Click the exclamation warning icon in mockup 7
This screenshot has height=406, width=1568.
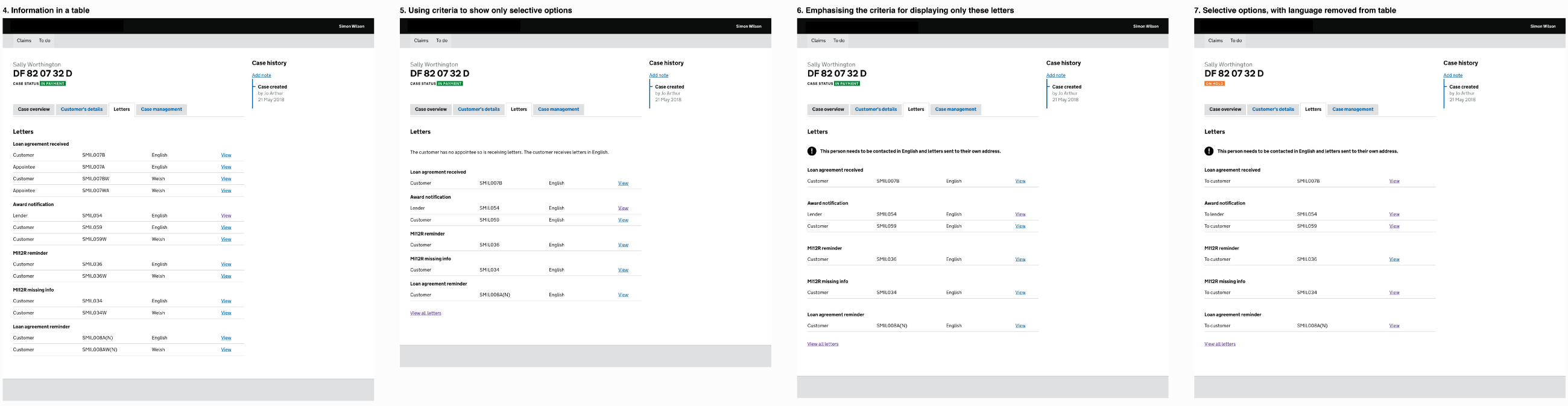(x=1209, y=151)
